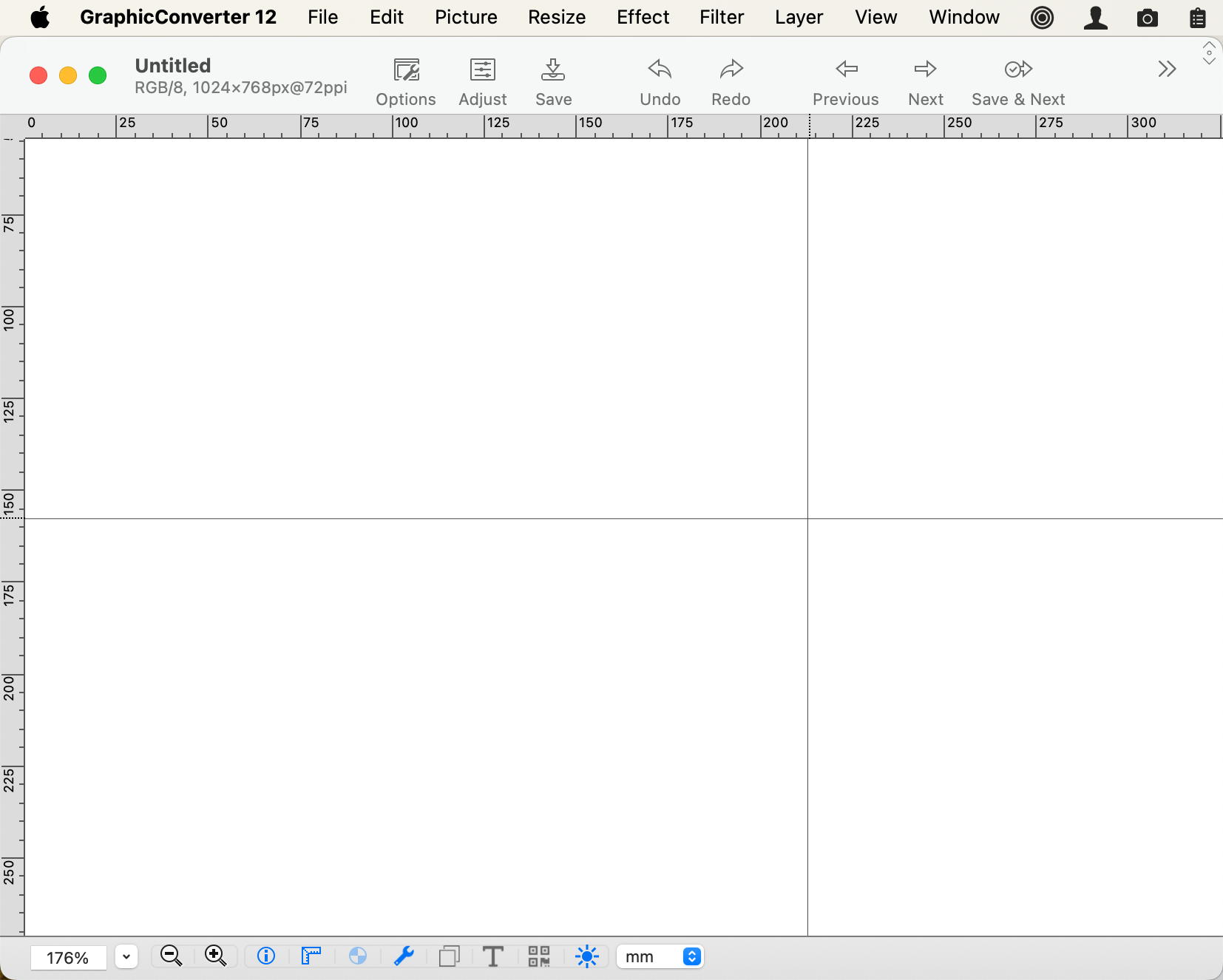Click the Untitled document title
The height and width of the screenshot is (980, 1223).
pyautogui.click(x=173, y=65)
